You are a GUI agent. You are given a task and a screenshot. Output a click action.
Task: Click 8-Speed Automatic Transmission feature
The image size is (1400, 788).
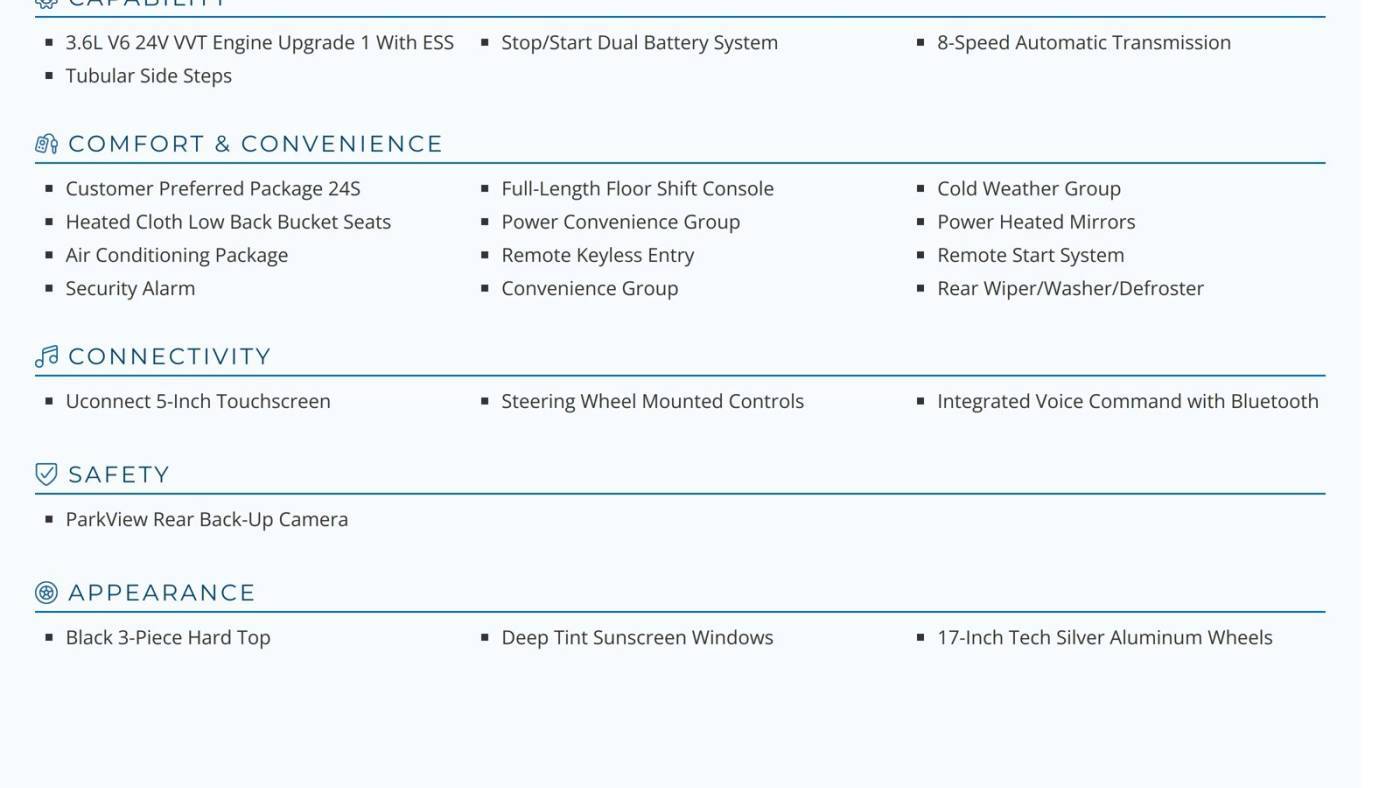click(x=1084, y=43)
